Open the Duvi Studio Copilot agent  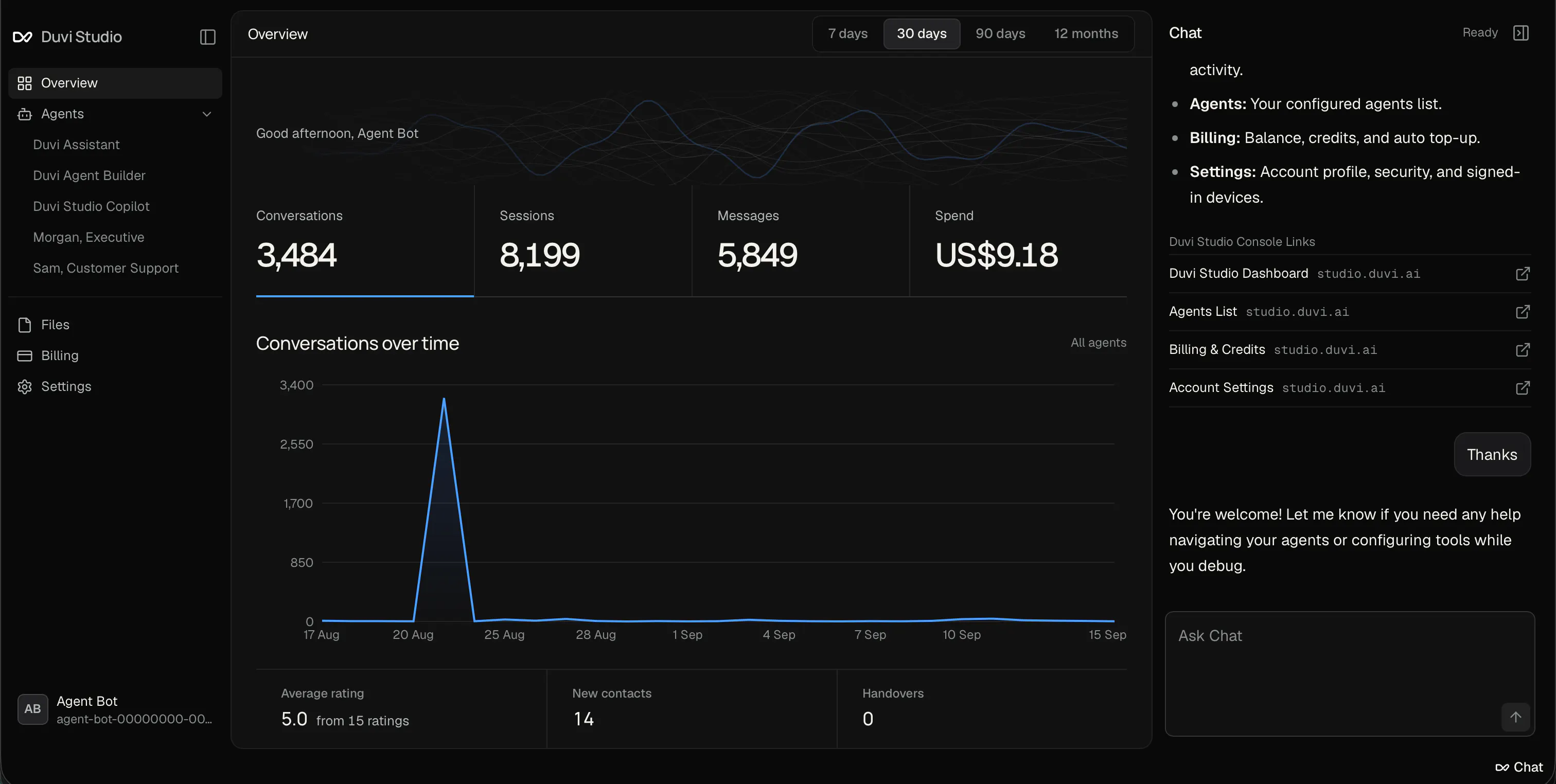91,207
